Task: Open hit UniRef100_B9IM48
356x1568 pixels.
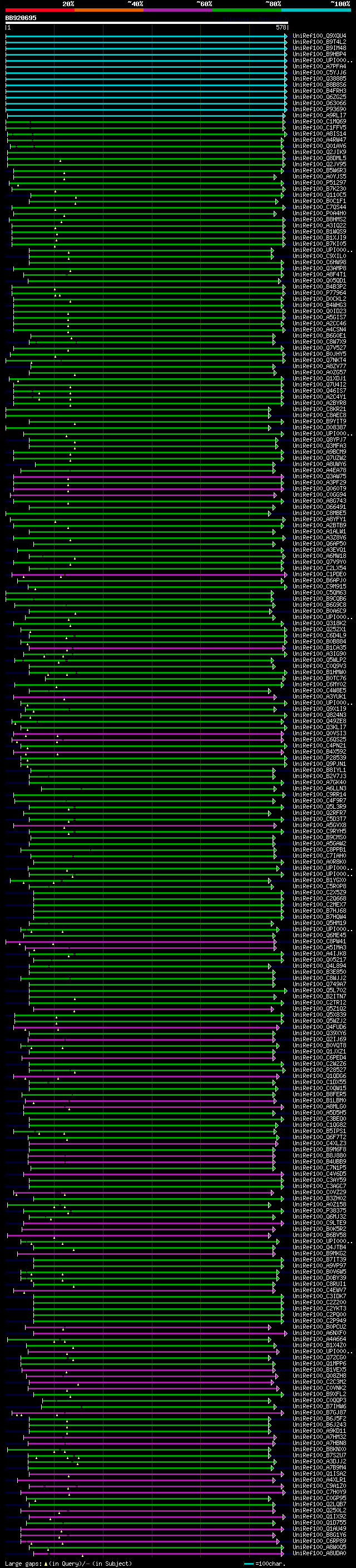Action: (x=319, y=48)
